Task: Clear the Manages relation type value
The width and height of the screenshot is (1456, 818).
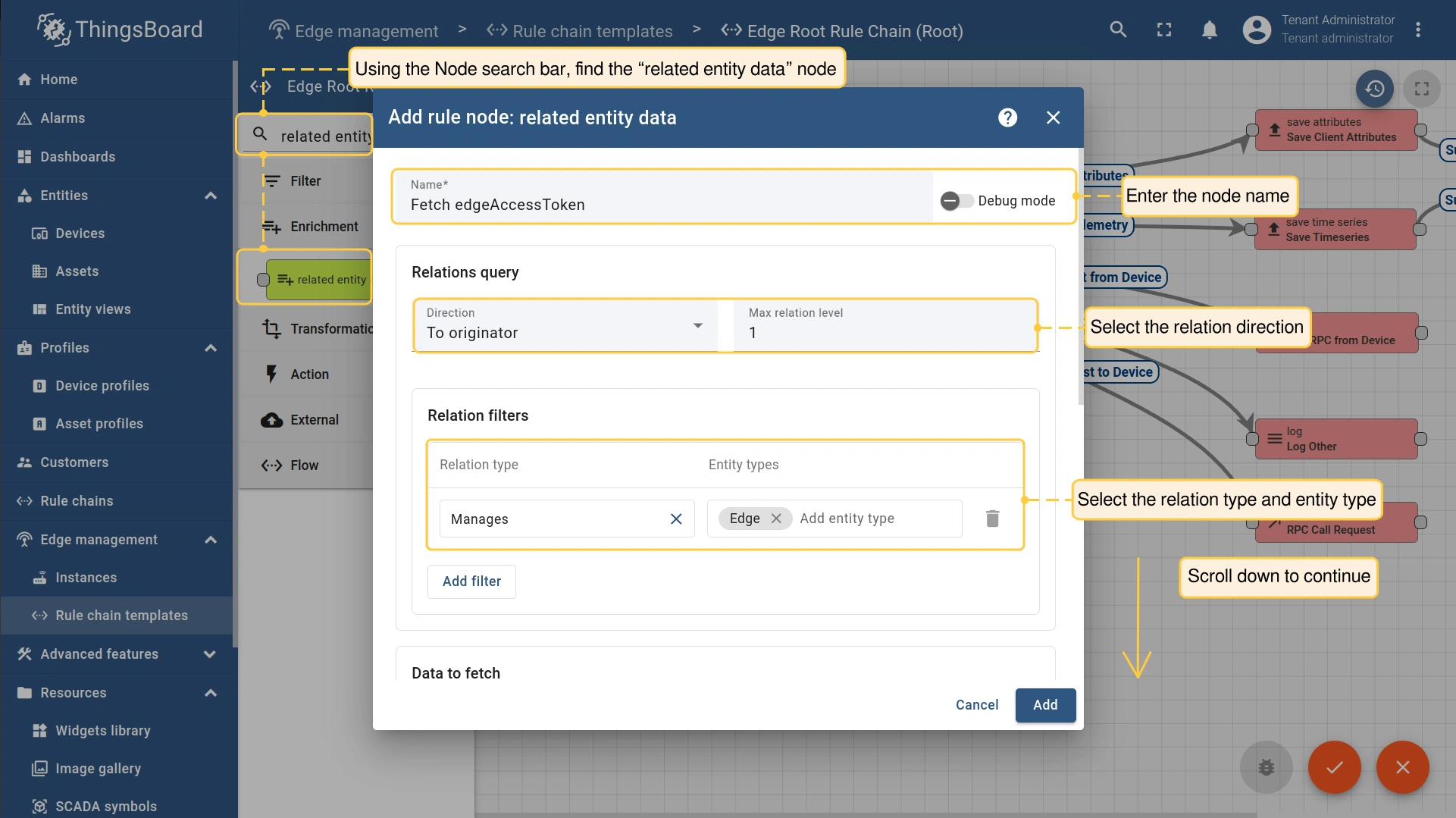Action: 676,519
